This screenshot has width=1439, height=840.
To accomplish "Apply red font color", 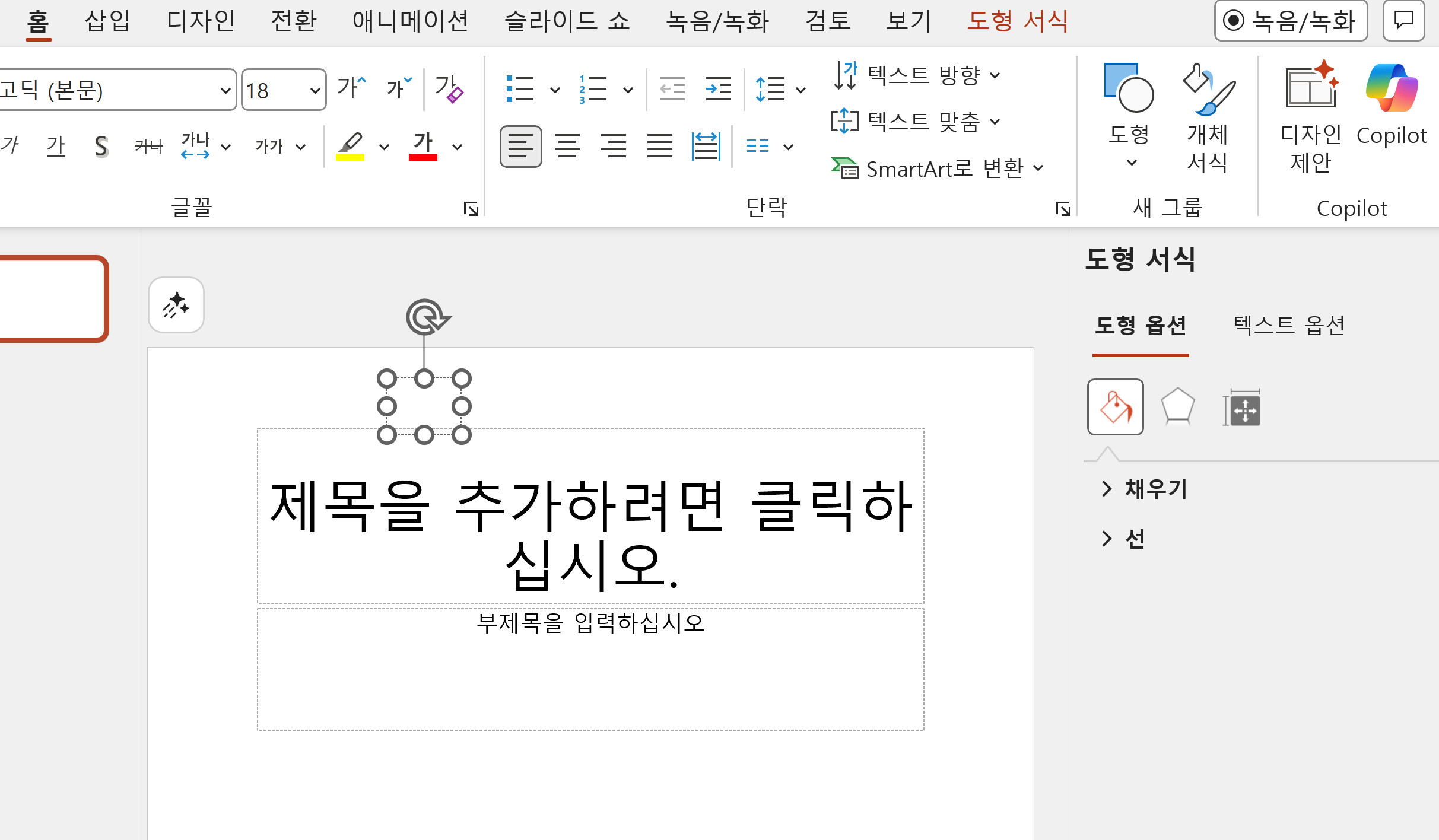I will tap(423, 146).
